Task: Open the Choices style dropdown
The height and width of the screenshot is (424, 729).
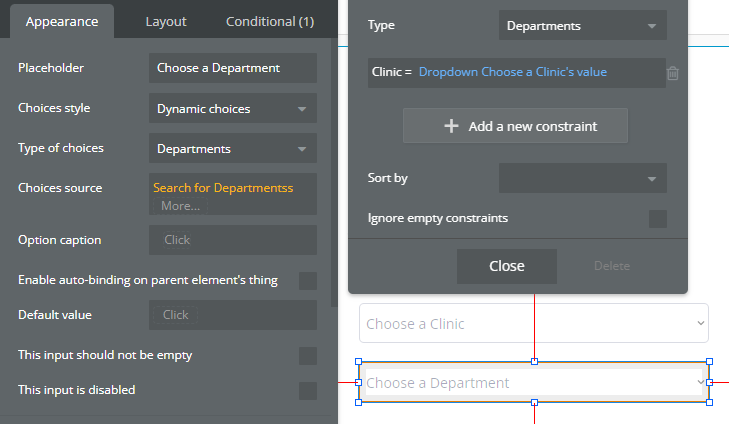Action: point(232,109)
